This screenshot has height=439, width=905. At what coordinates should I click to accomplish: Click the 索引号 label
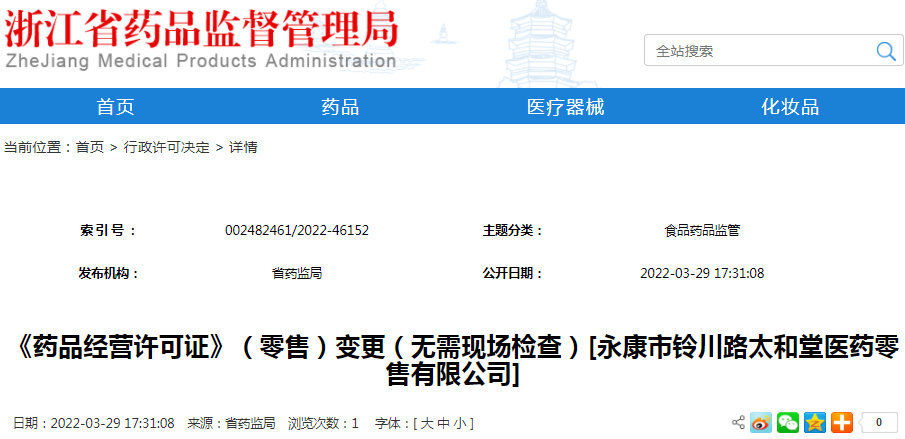(109, 231)
